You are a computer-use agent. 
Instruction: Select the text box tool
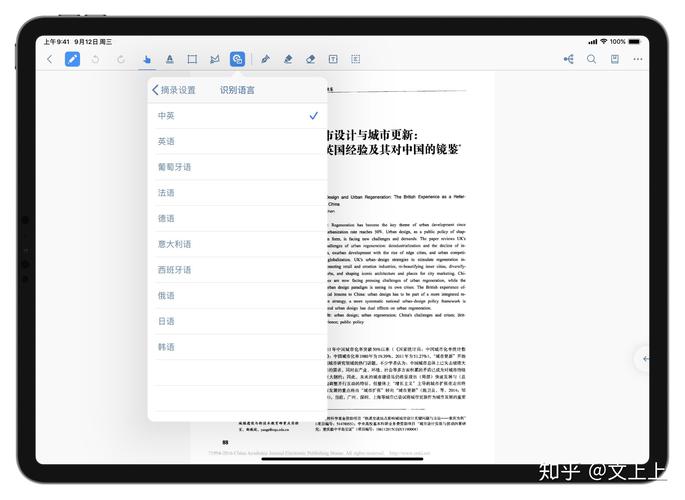tap(333, 59)
